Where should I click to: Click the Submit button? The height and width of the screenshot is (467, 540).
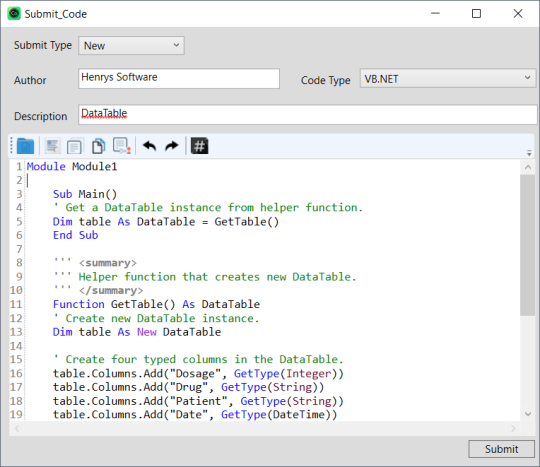(x=501, y=449)
